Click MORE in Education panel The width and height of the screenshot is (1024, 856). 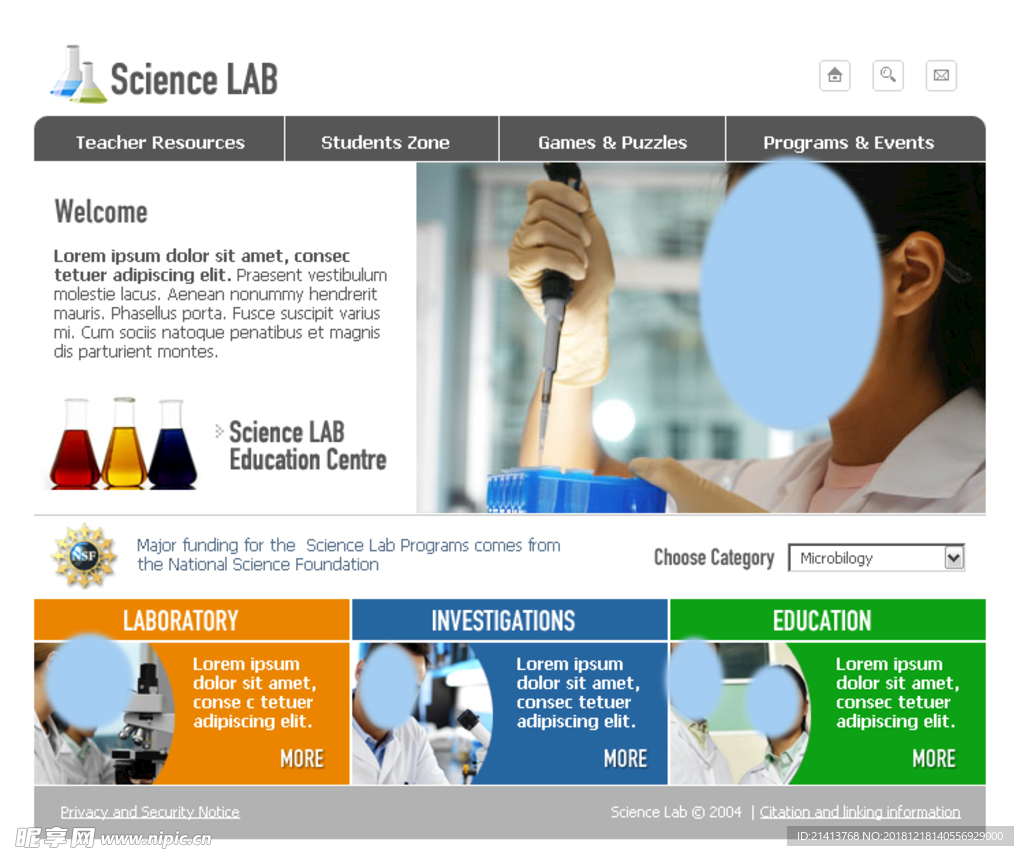[934, 759]
